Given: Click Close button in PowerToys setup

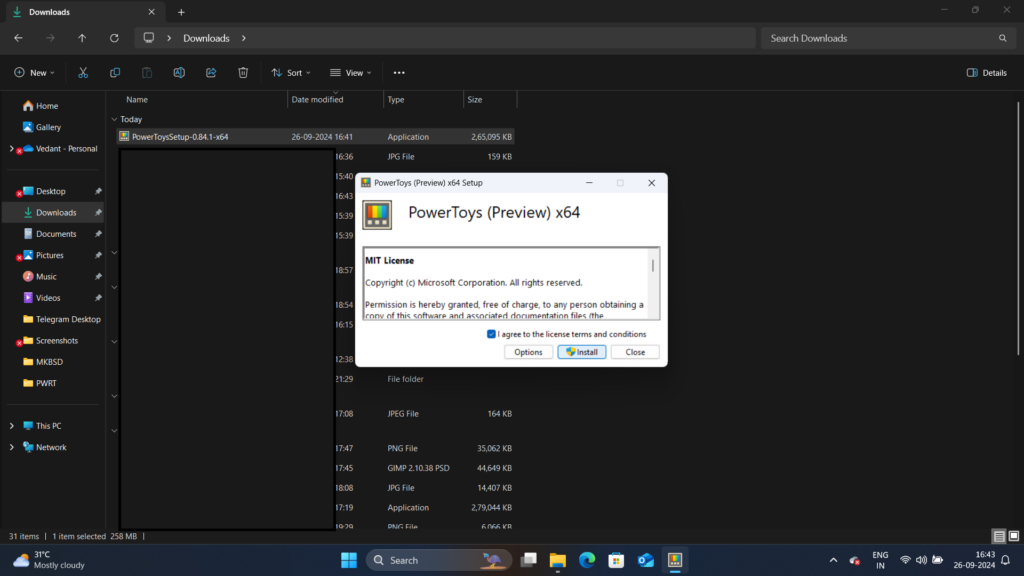Looking at the screenshot, I should pyautogui.click(x=635, y=352).
